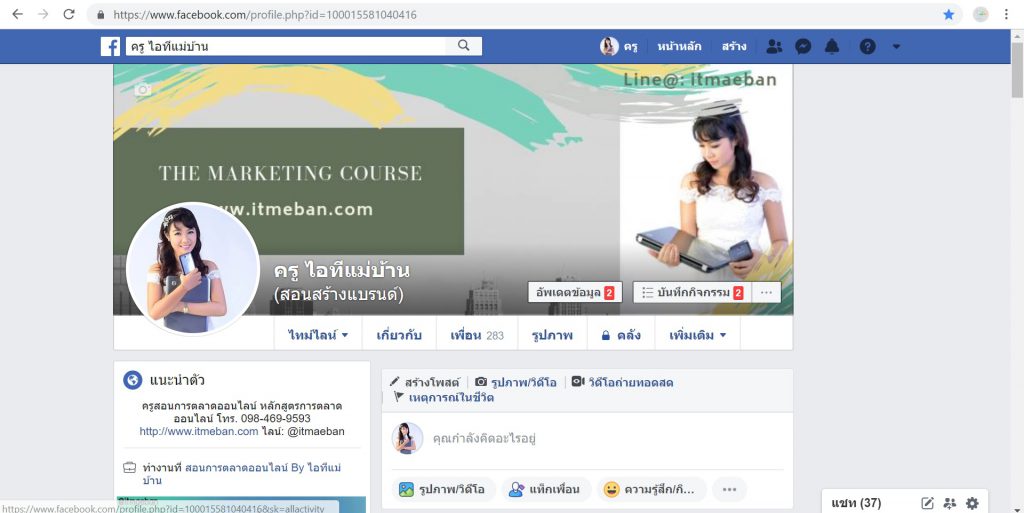The height and width of the screenshot is (513, 1024).
Task: Click the padlock icon in address bar
Action: coord(101,14)
